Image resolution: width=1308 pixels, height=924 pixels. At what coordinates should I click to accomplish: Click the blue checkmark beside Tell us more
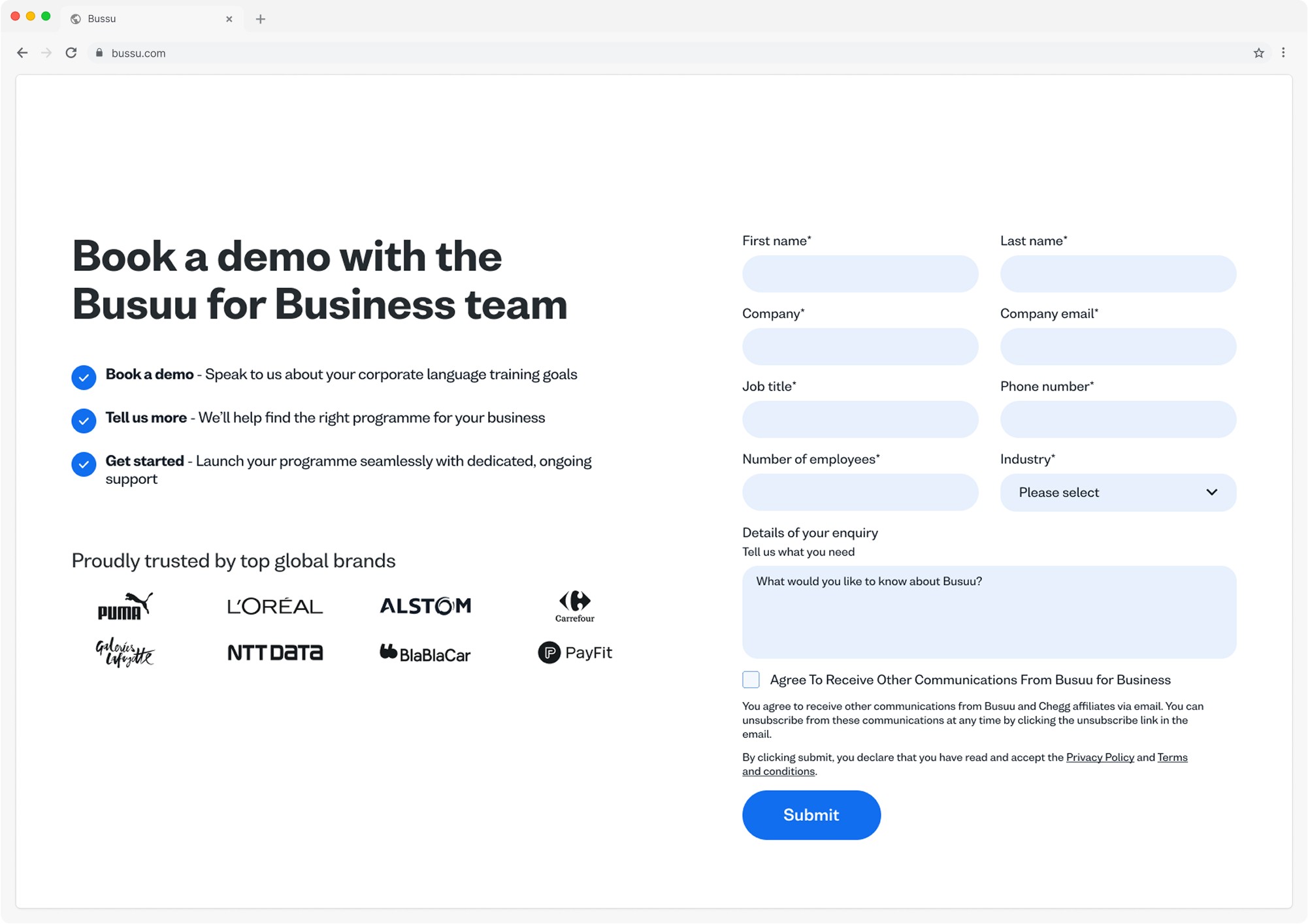pos(84,421)
